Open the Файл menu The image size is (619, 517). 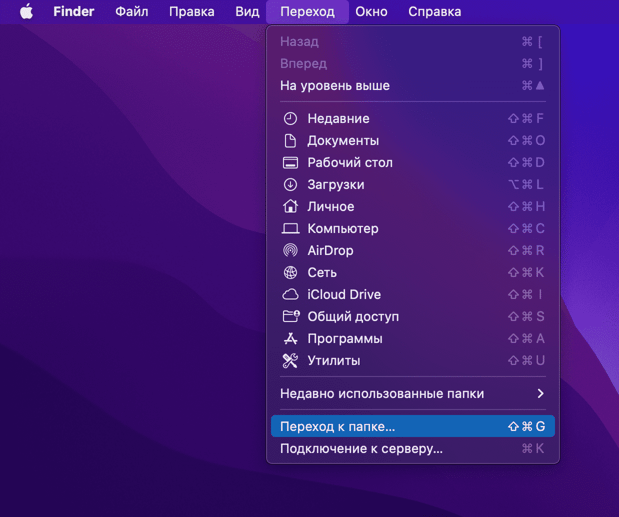click(x=132, y=11)
